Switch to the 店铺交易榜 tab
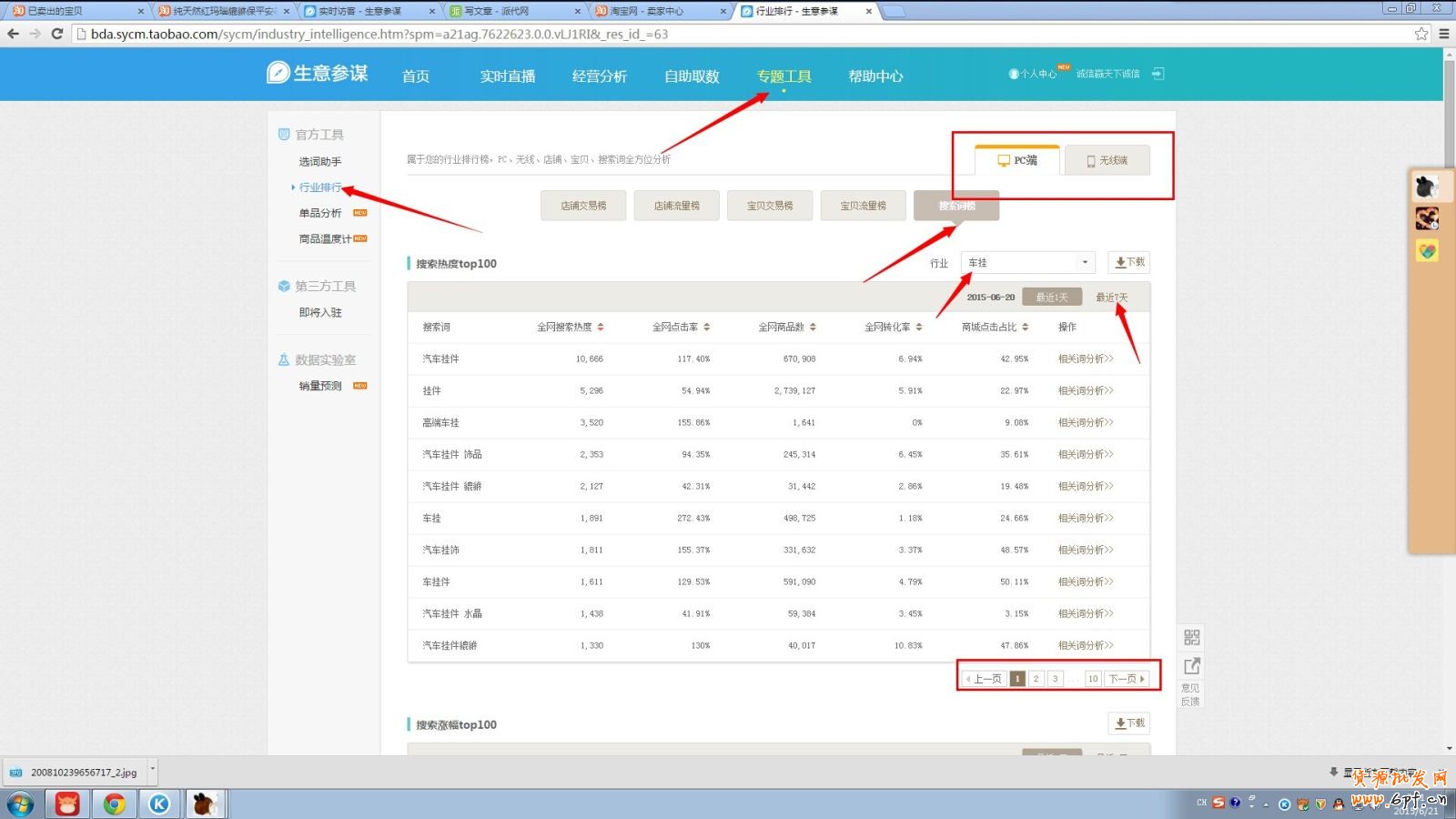1456x819 pixels. (583, 206)
